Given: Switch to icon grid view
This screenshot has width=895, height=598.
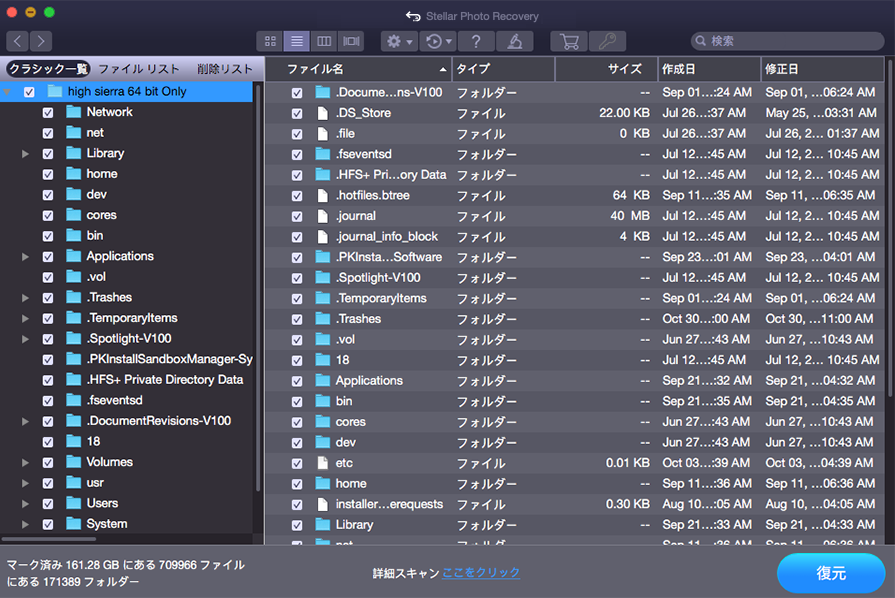Looking at the screenshot, I should (270, 41).
